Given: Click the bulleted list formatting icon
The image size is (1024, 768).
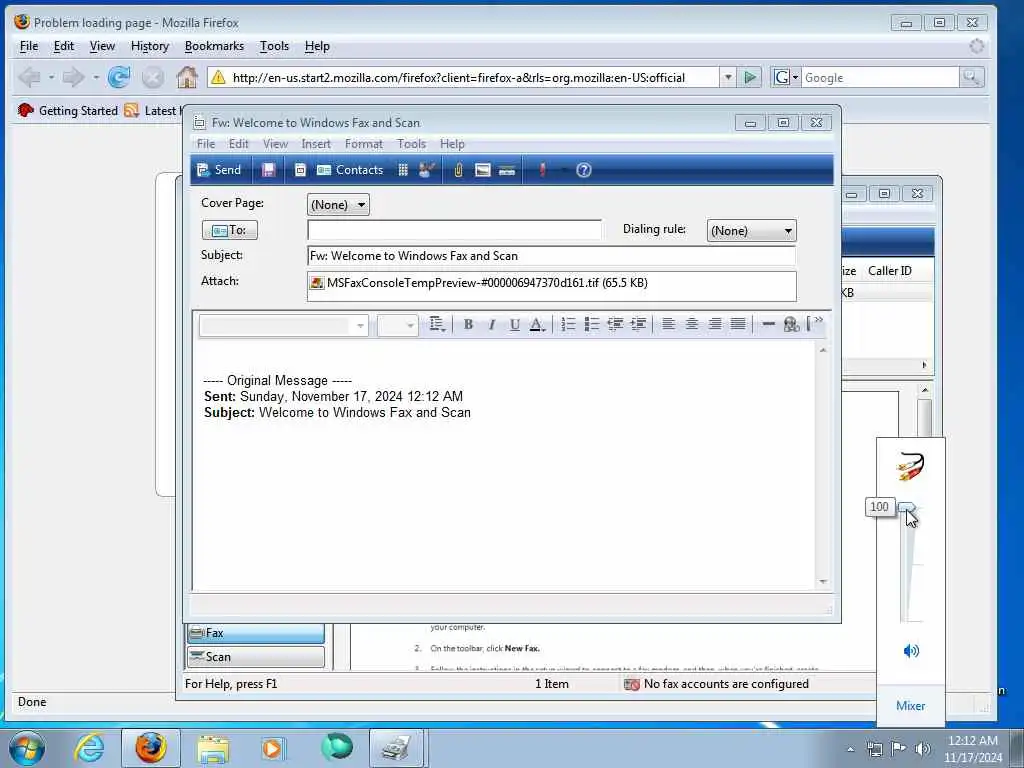Looking at the screenshot, I should point(592,325).
